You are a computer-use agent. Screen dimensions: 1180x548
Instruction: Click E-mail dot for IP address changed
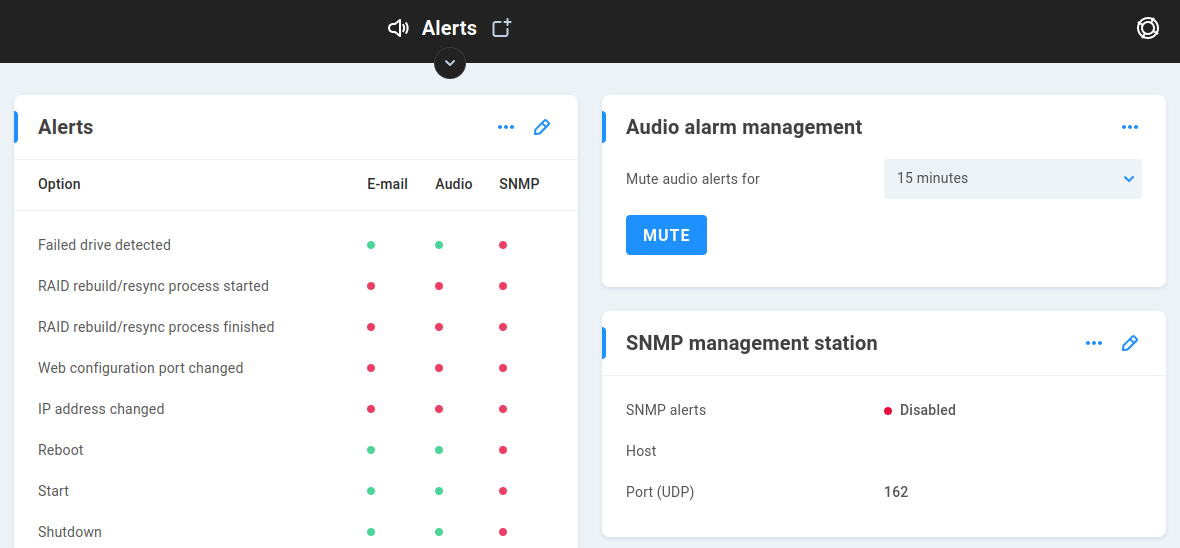[x=371, y=409]
